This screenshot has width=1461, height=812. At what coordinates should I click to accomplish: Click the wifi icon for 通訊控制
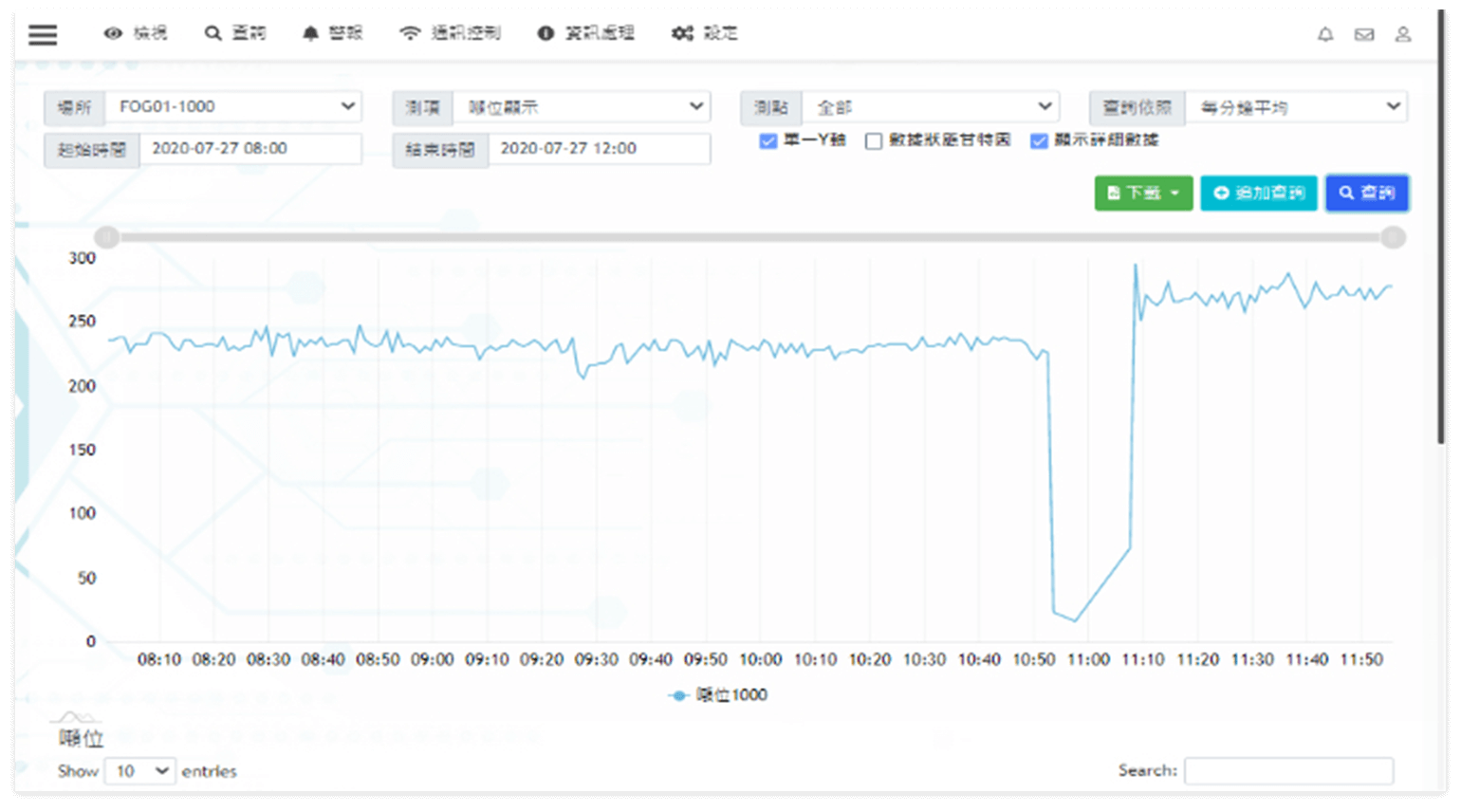point(410,33)
